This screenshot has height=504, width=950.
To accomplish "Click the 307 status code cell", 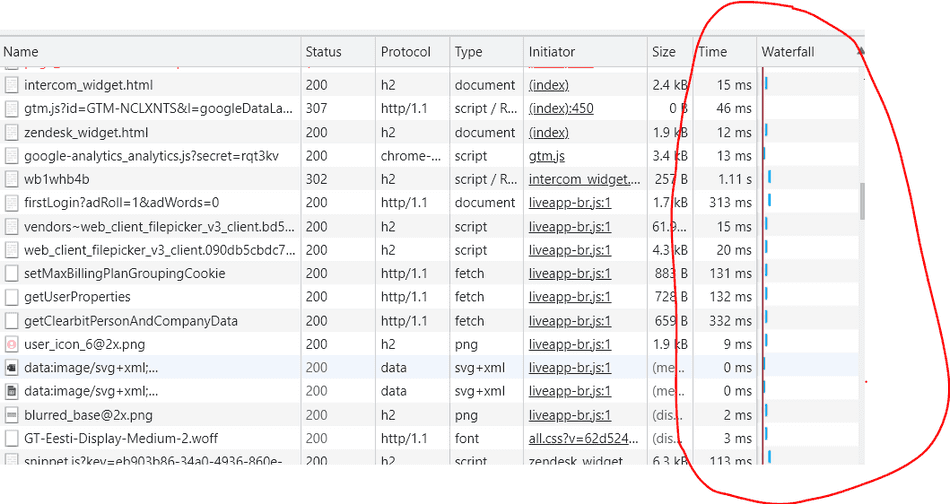I will (x=316, y=108).
